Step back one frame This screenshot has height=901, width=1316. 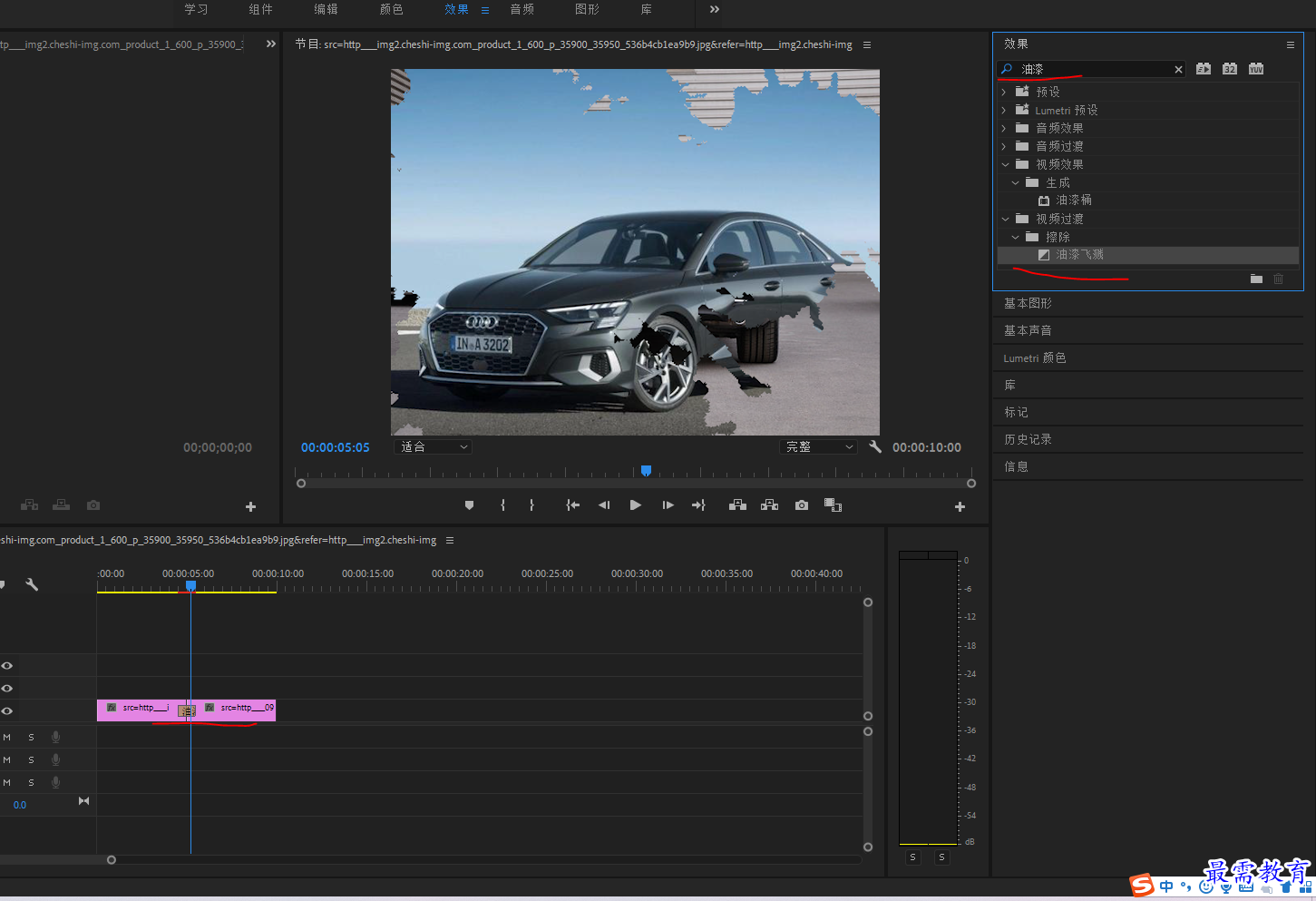coord(604,505)
